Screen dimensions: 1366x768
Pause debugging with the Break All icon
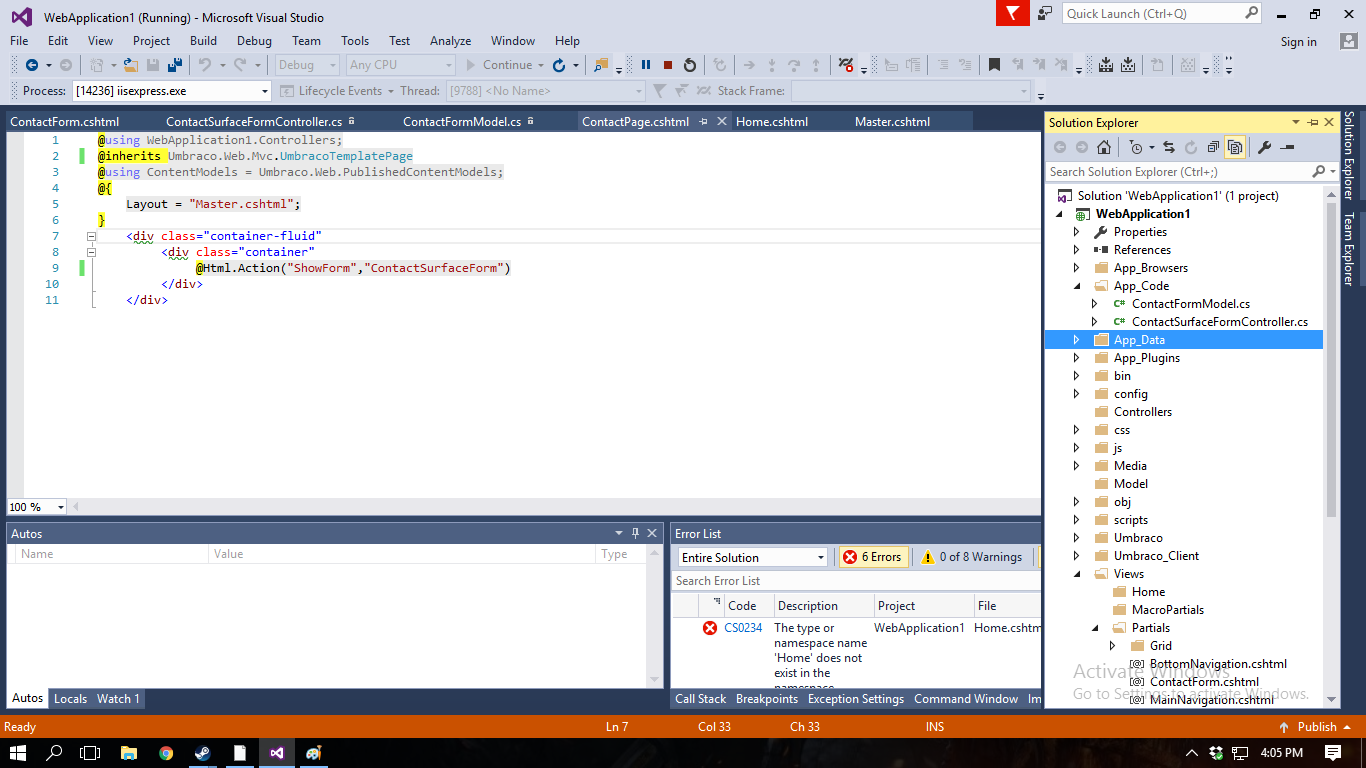tap(646, 65)
